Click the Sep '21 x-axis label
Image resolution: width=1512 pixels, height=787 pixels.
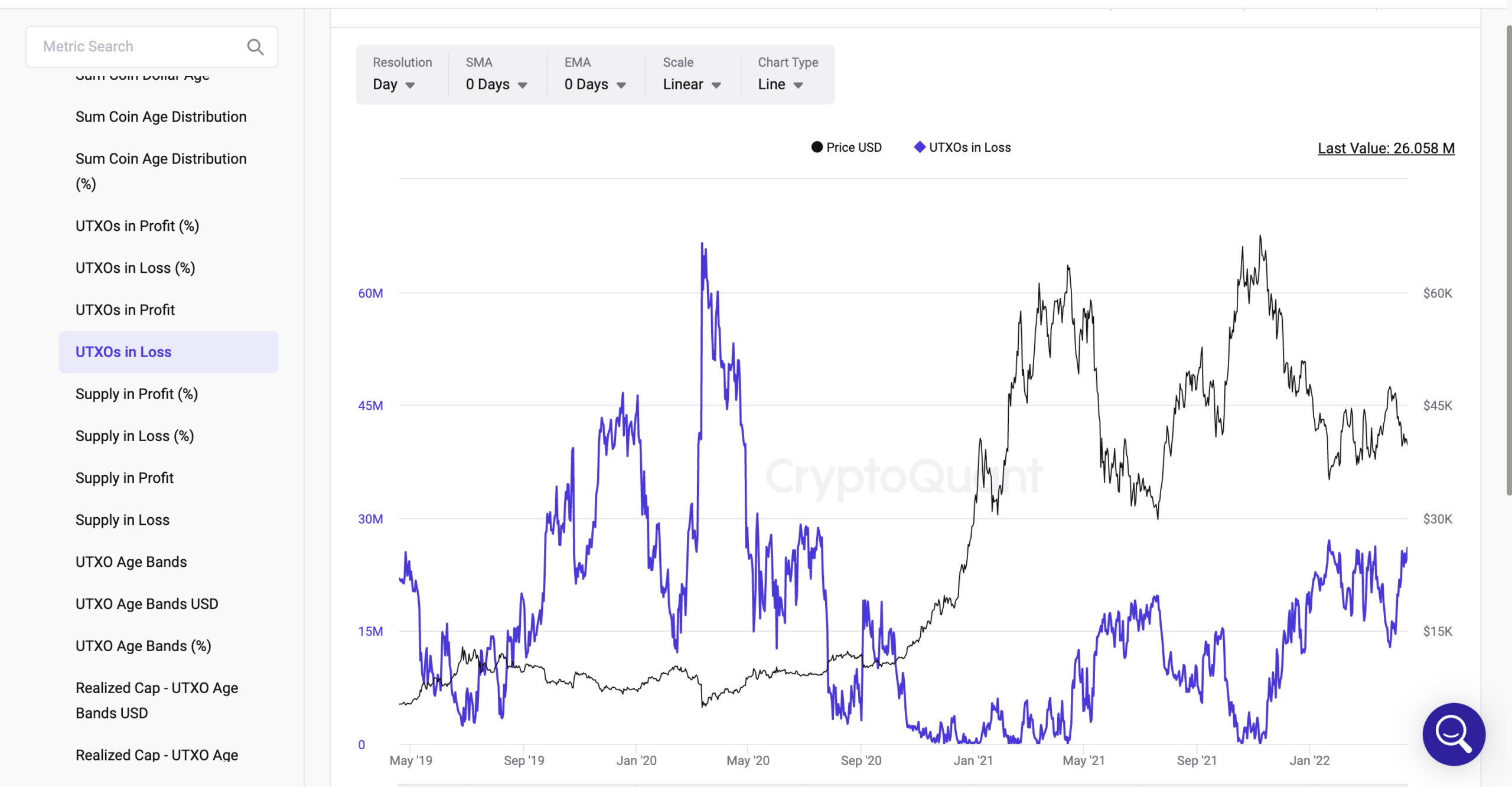pos(1197,760)
